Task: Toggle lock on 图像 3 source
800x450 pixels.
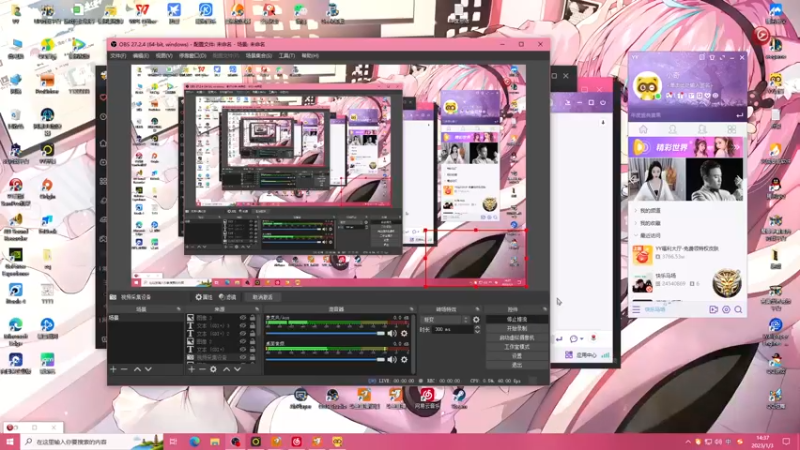Action: click(253, 318)
